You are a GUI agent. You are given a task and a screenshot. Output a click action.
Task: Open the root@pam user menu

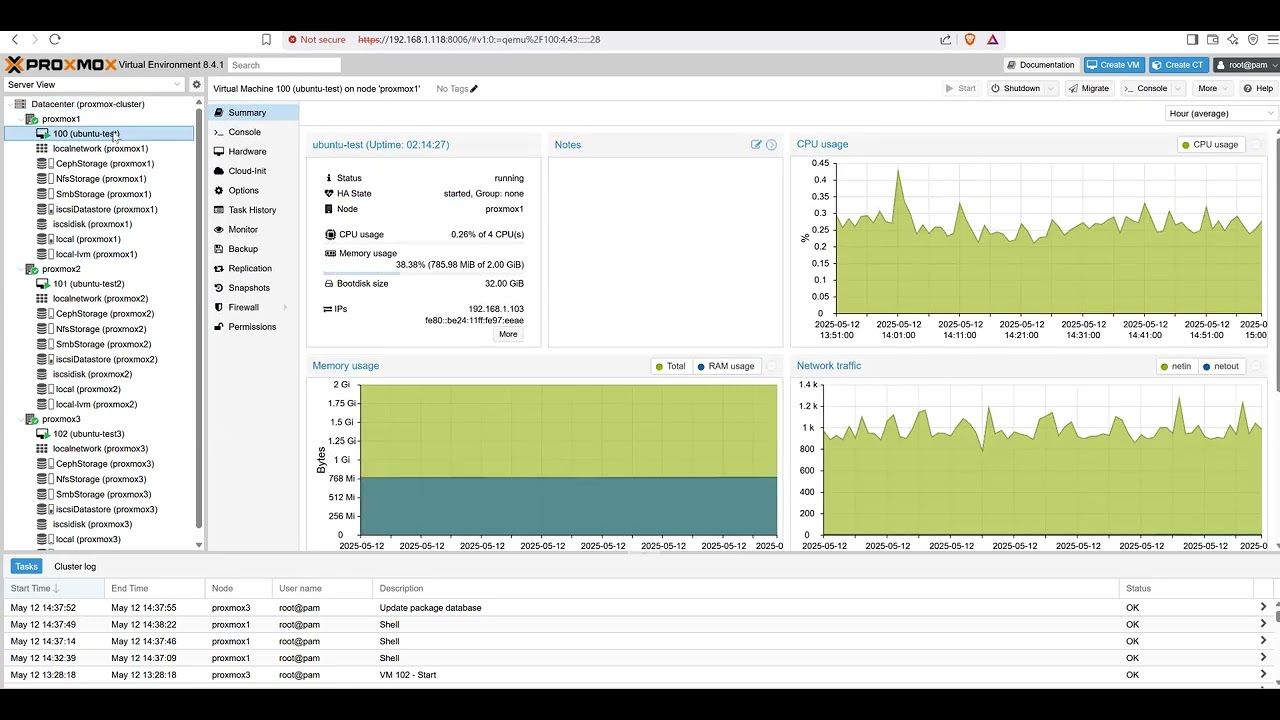coord(1246,65)
